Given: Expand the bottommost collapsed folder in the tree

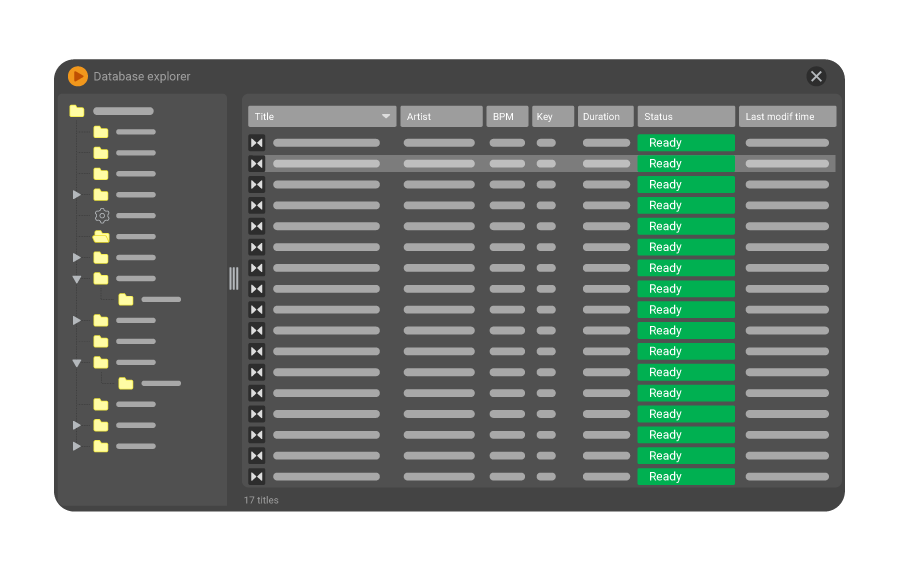Looking at the screenshot, I should click(76, 446).
